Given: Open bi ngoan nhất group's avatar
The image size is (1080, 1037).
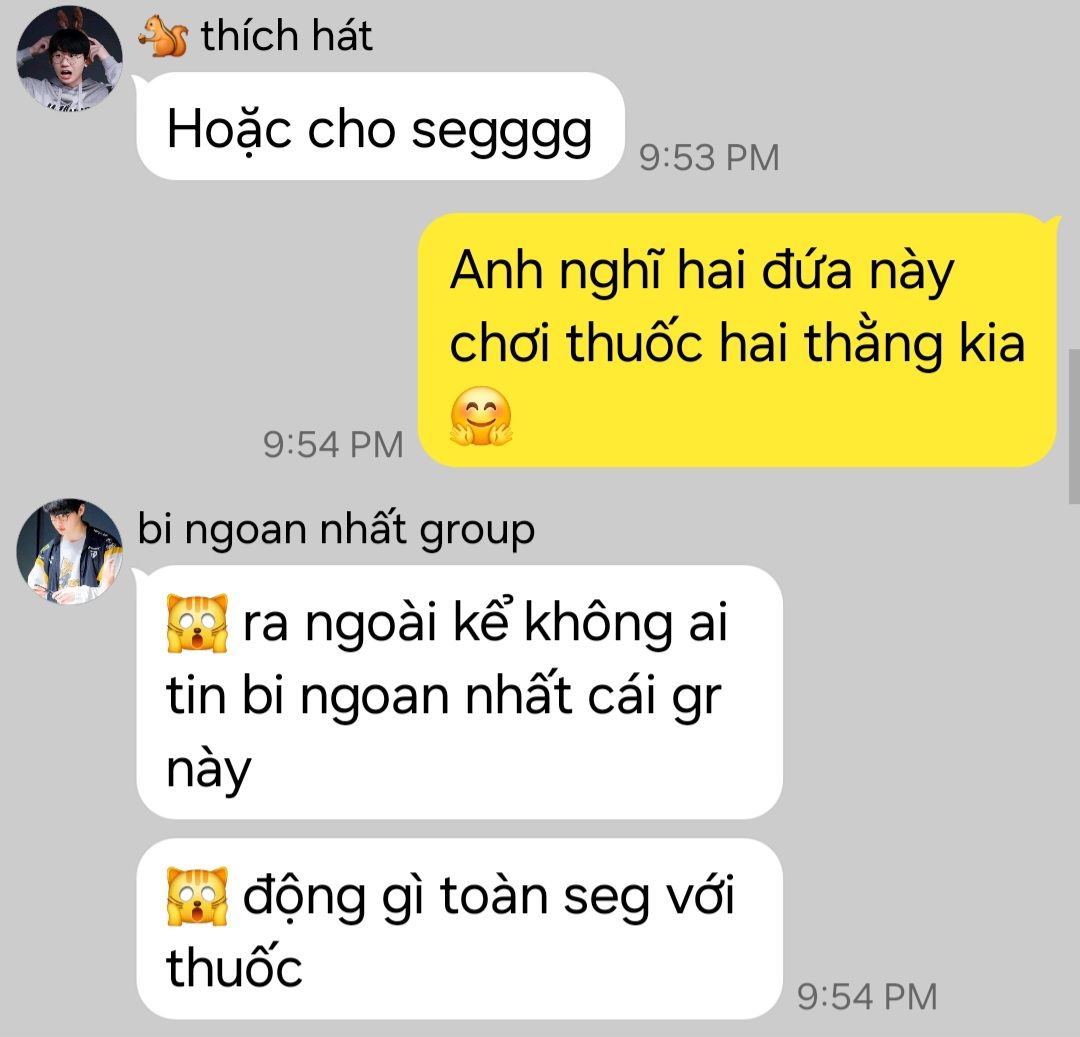Looking at the screenshot, I should [x=69, y=552].
